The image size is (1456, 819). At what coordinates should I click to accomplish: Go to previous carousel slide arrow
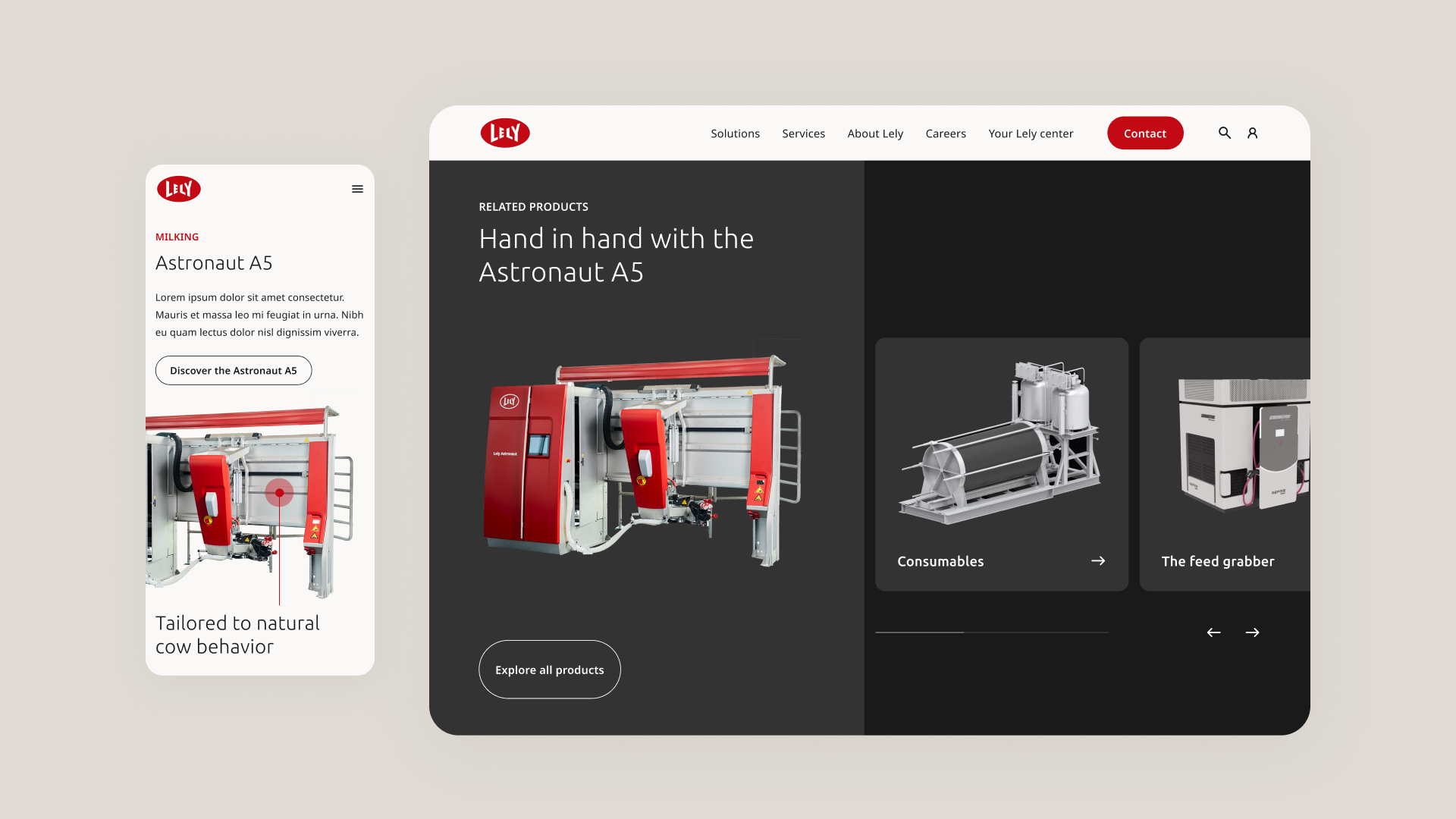point(1213,632)
